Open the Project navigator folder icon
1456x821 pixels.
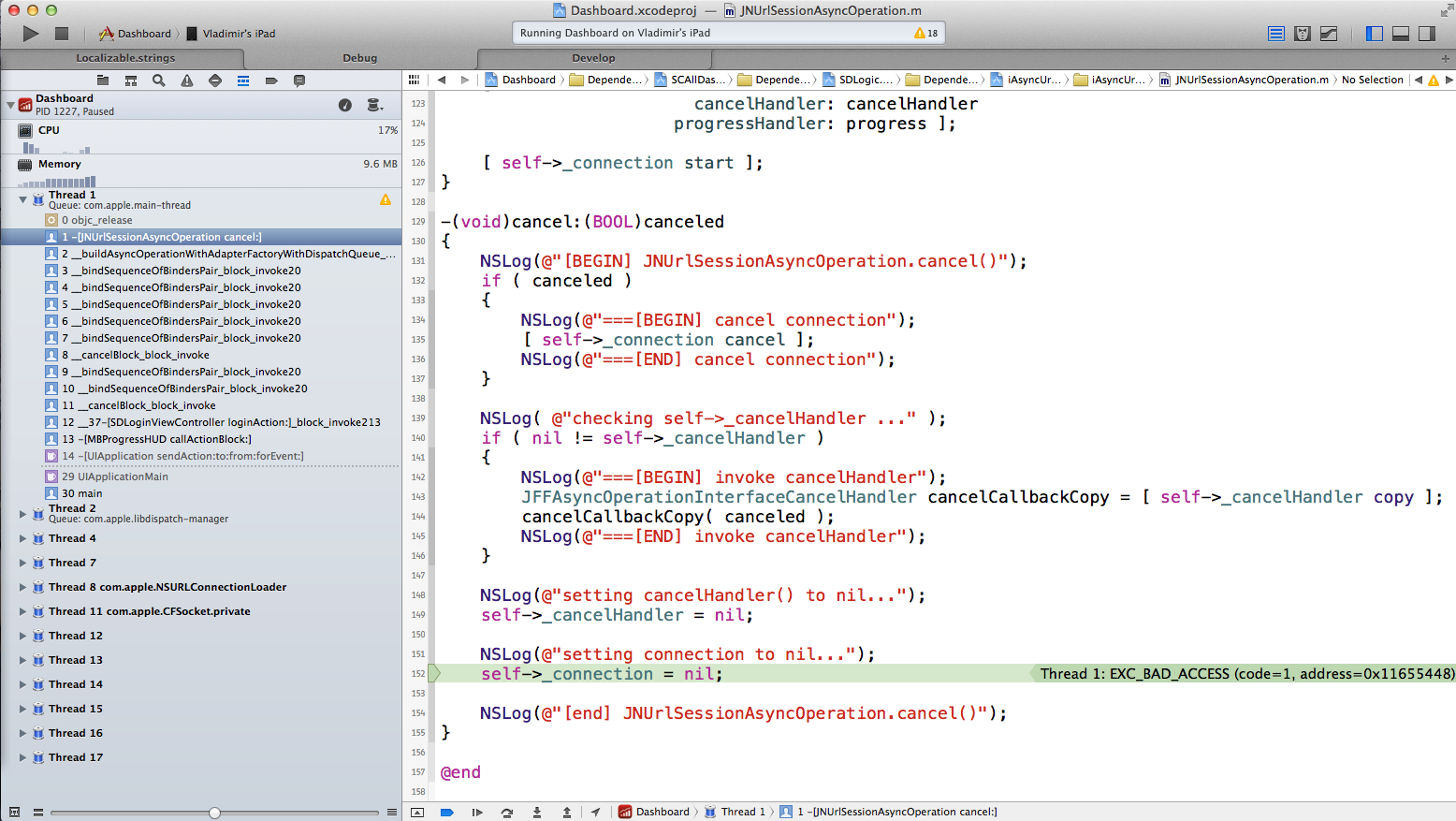pyautogui.click(x=103, y=81)
